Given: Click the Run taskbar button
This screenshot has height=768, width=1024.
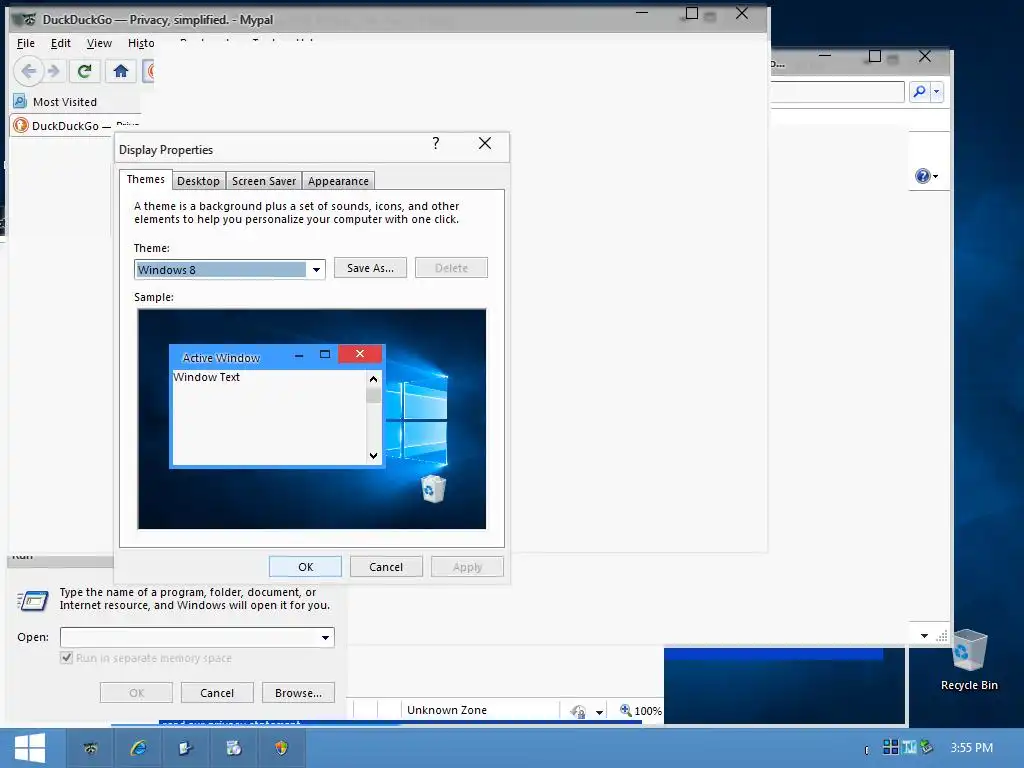Looking at the screenshot, I should point(185,748).
